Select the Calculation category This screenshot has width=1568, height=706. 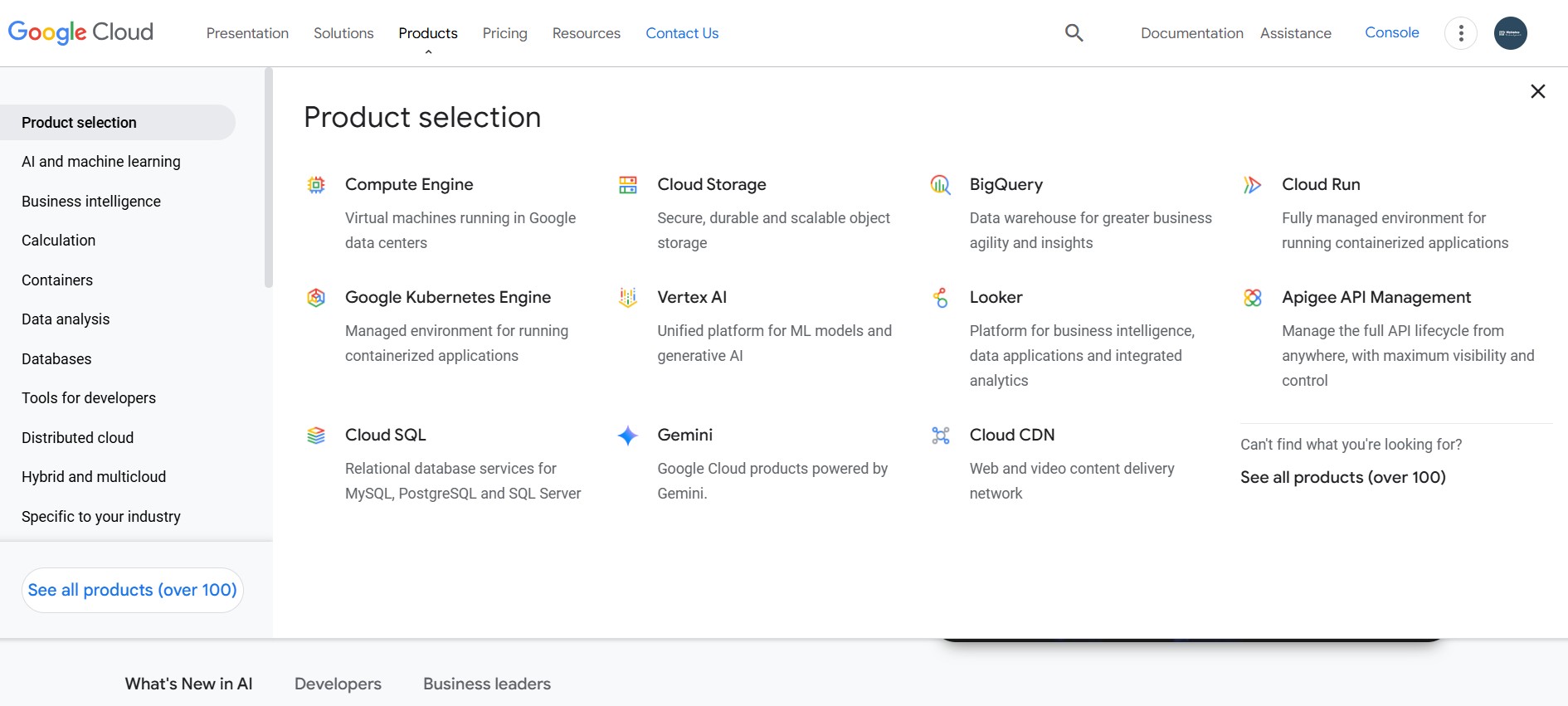coord(59,241)
